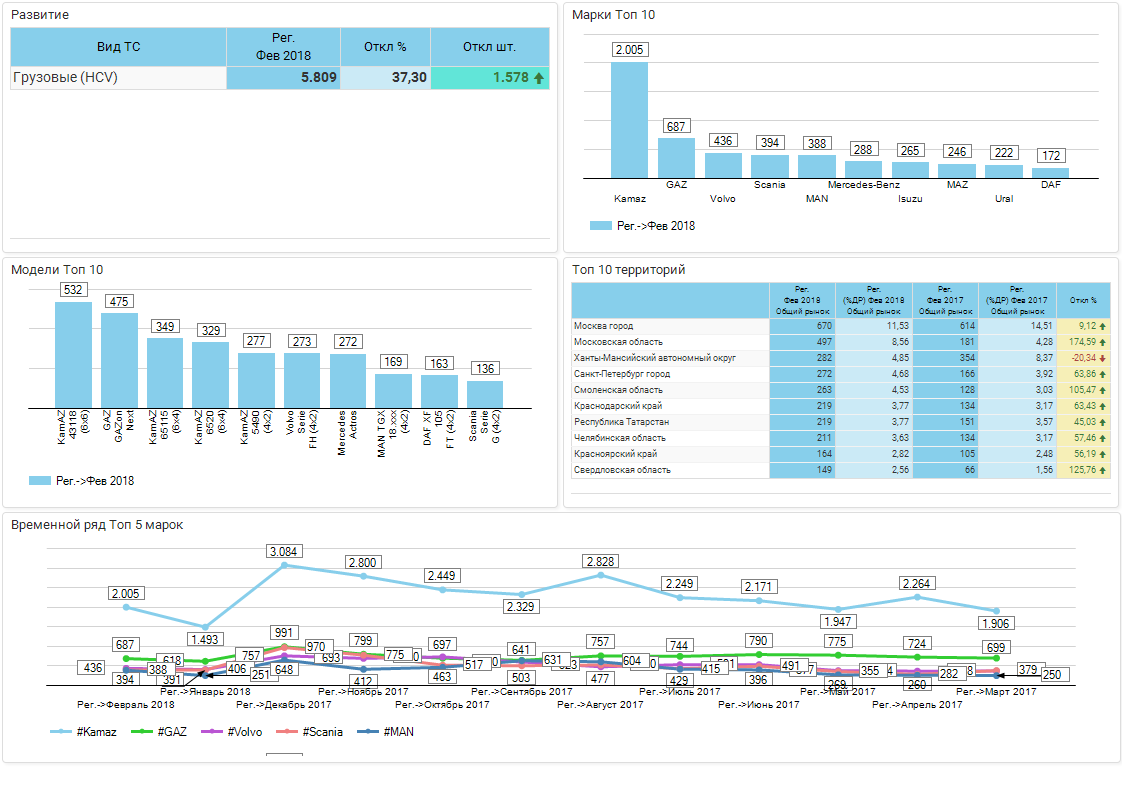
Task: Click the MAN bar labeled 388
Action: tap(816, 167)
